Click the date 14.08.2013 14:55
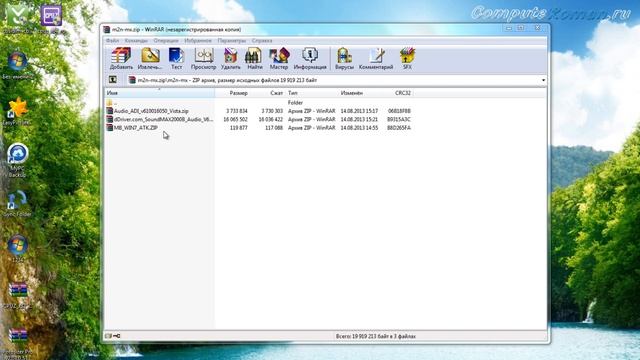The image size is (640, 360). pos(359,128)
